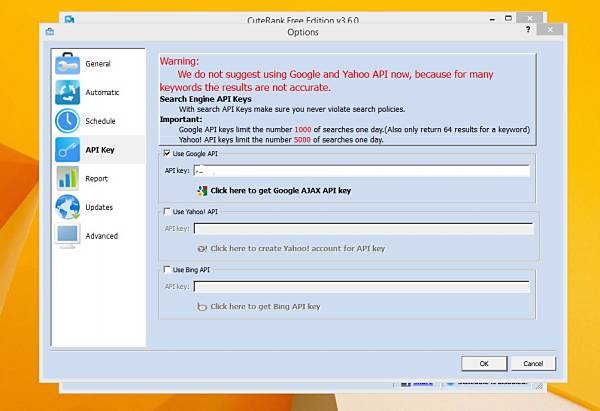
Task: Enable the Use Yahoo! API checkbox
Action: pyautogui.click(x=167, y=211)
